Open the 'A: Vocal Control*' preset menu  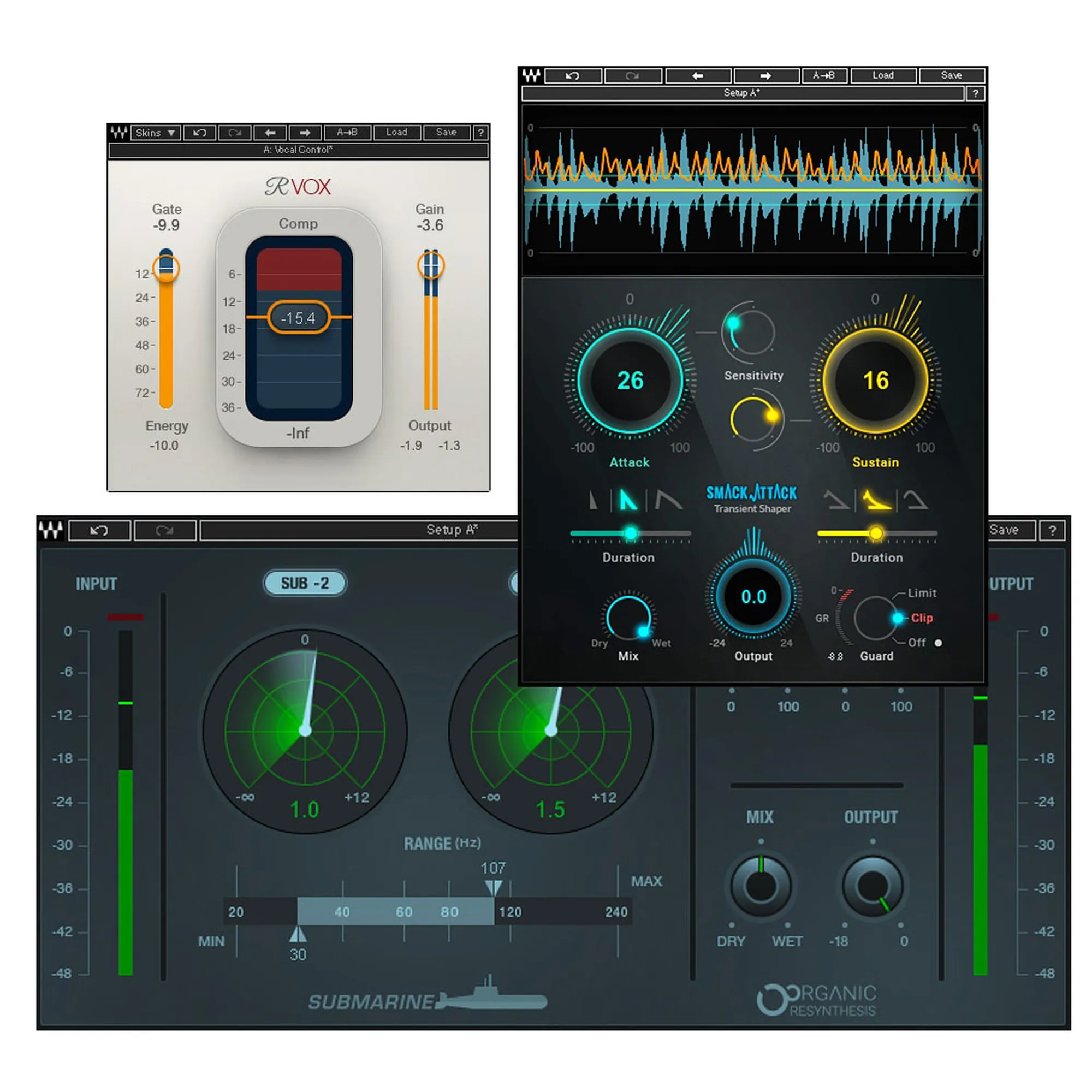point(298,150)
